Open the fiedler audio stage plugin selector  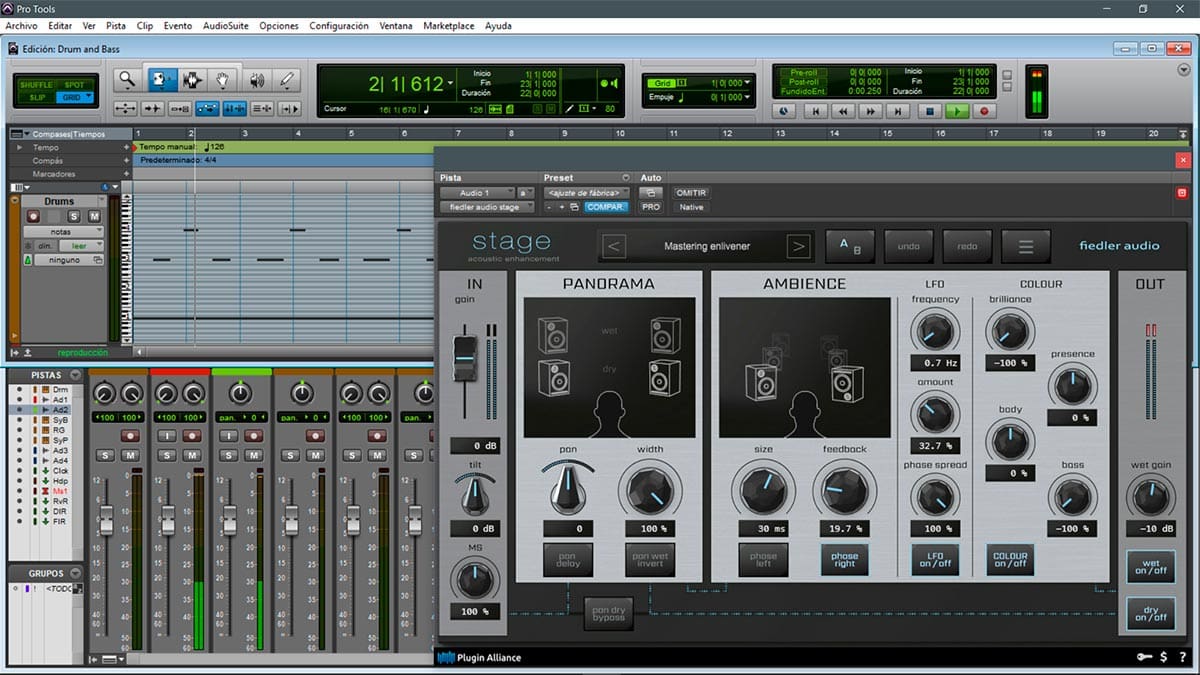[489, 207]
